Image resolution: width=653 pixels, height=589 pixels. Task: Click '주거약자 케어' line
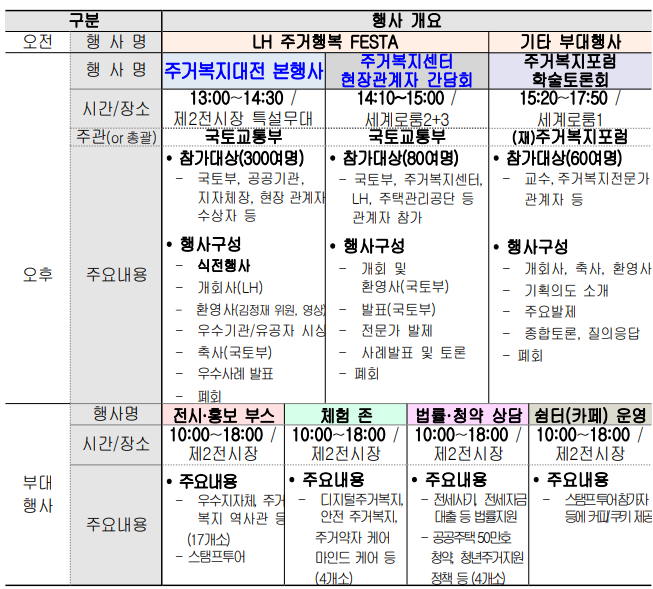(x=352, y=537)
